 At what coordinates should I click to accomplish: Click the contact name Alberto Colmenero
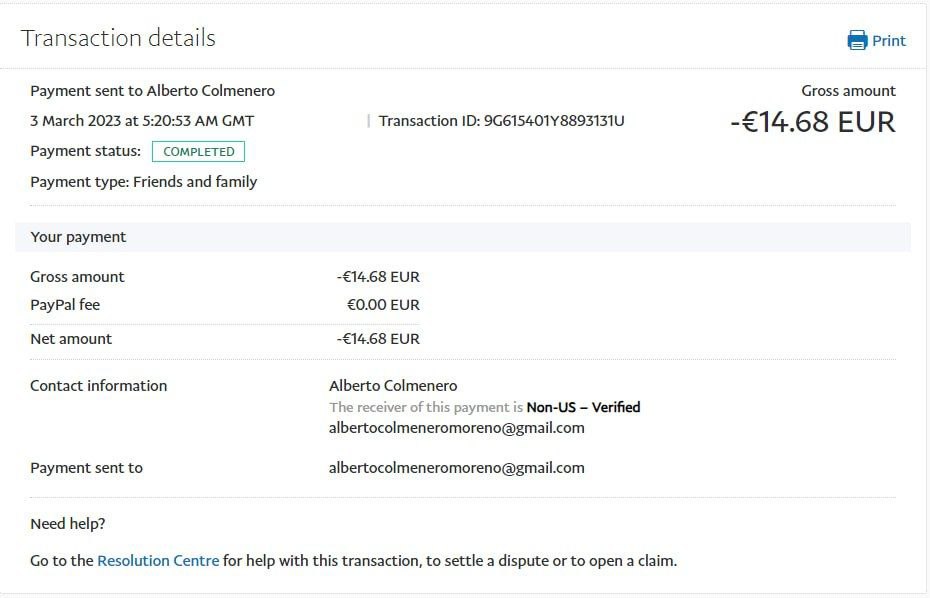tap(393, 386)
